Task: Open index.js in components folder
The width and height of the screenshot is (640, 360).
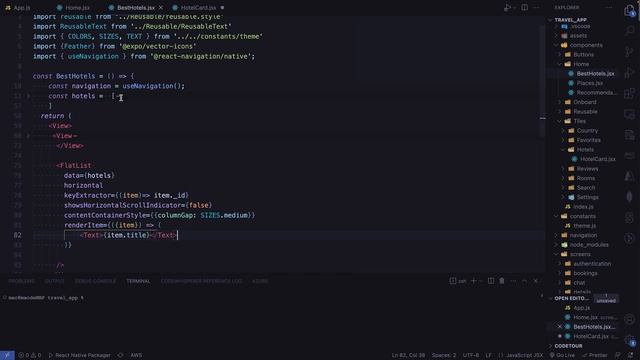Action: pyautogui.click(x=583, y=207)
